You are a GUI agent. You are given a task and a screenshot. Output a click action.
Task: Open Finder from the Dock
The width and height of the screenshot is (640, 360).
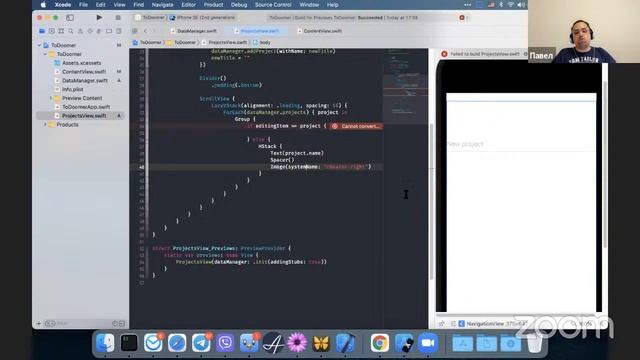105,343
